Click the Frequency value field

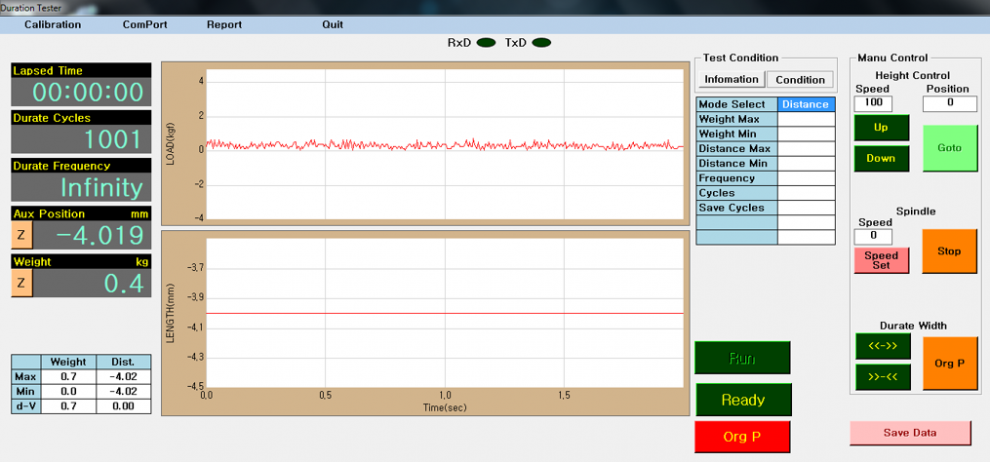tap(806, 178)
